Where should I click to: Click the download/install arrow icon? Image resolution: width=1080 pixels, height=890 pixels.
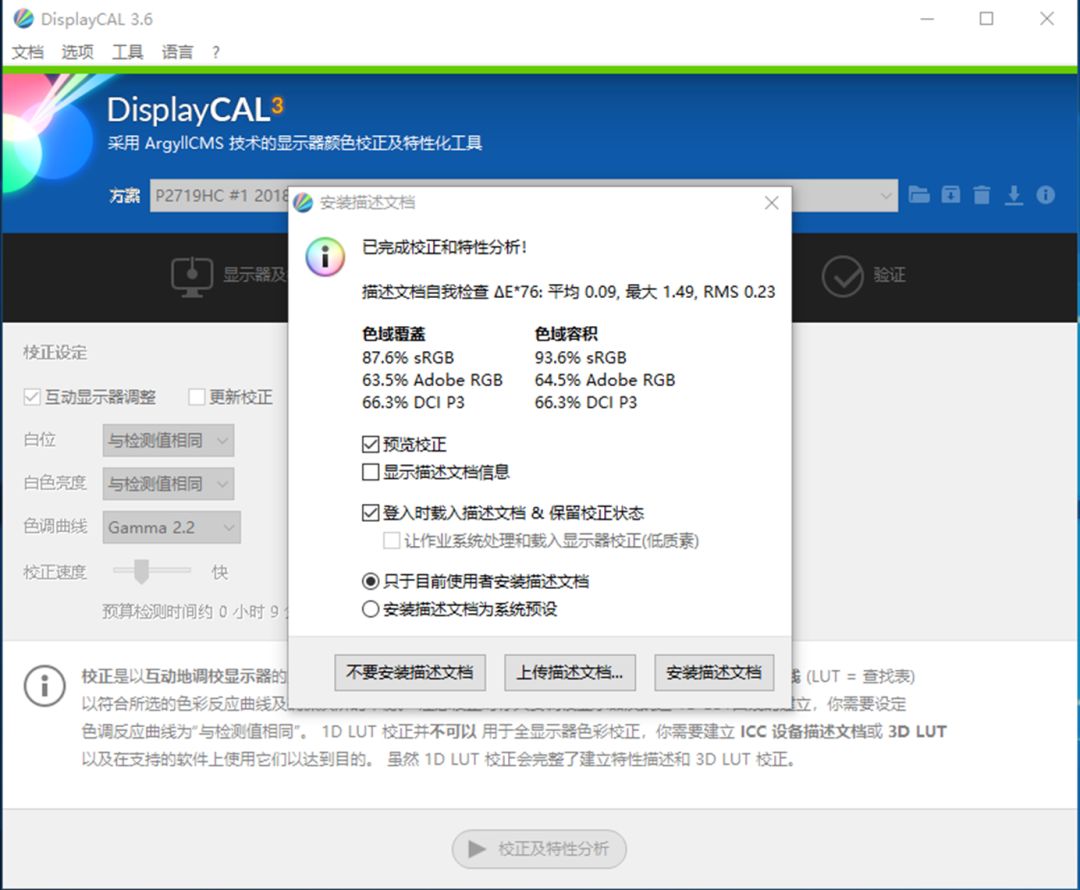point(1013,195)
